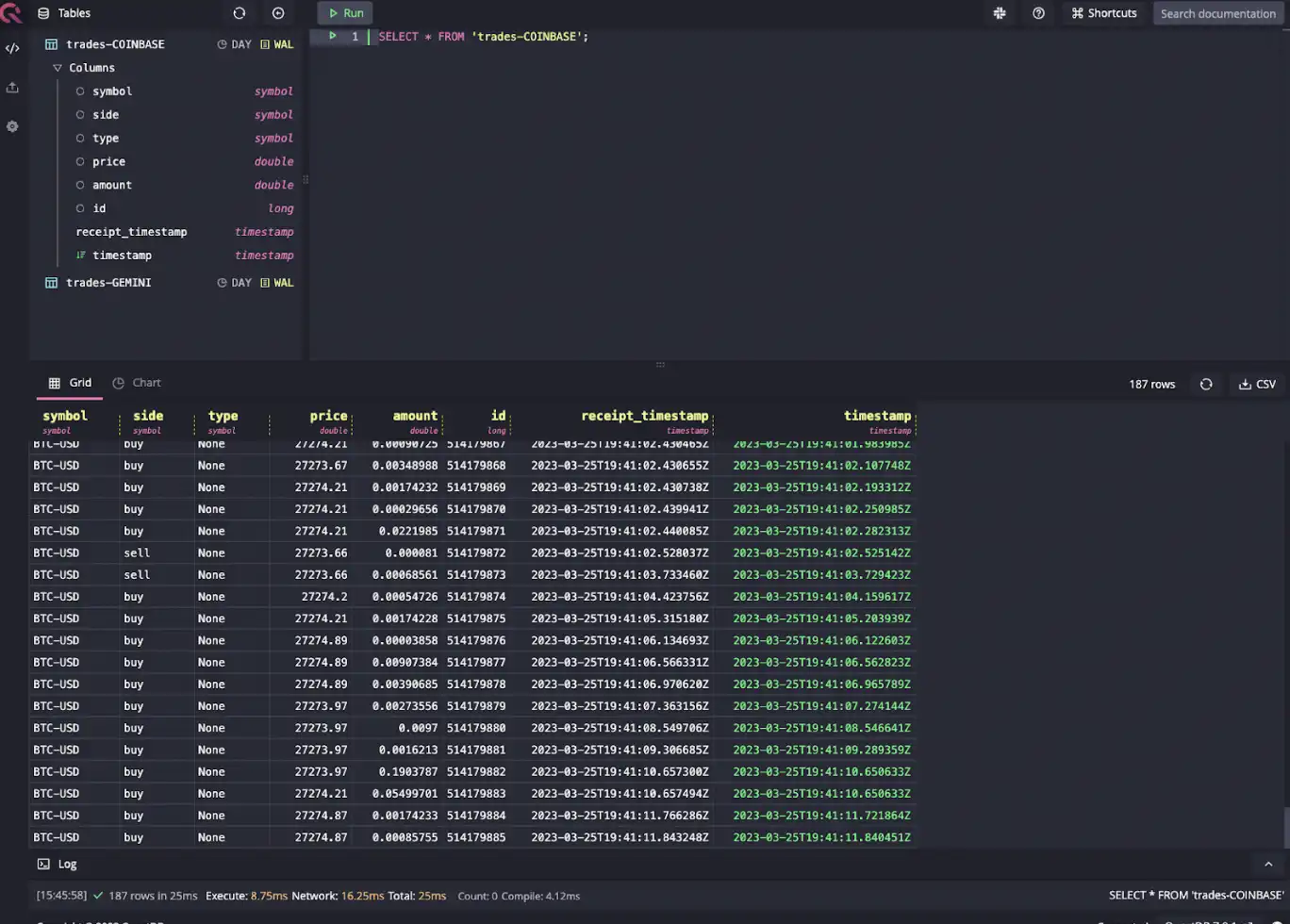1290x924 pixels.
Task: Select the price column name in tree
Action: click(108, 162)
